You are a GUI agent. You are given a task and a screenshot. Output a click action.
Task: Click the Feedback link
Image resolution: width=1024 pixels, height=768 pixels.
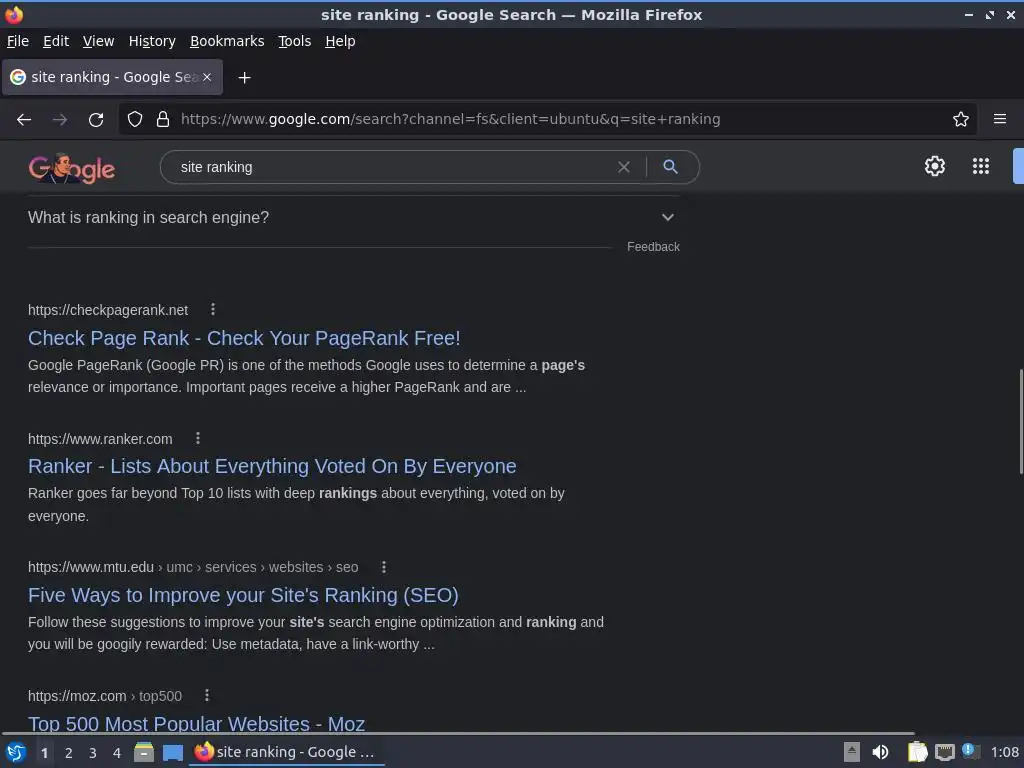(653, 247)
